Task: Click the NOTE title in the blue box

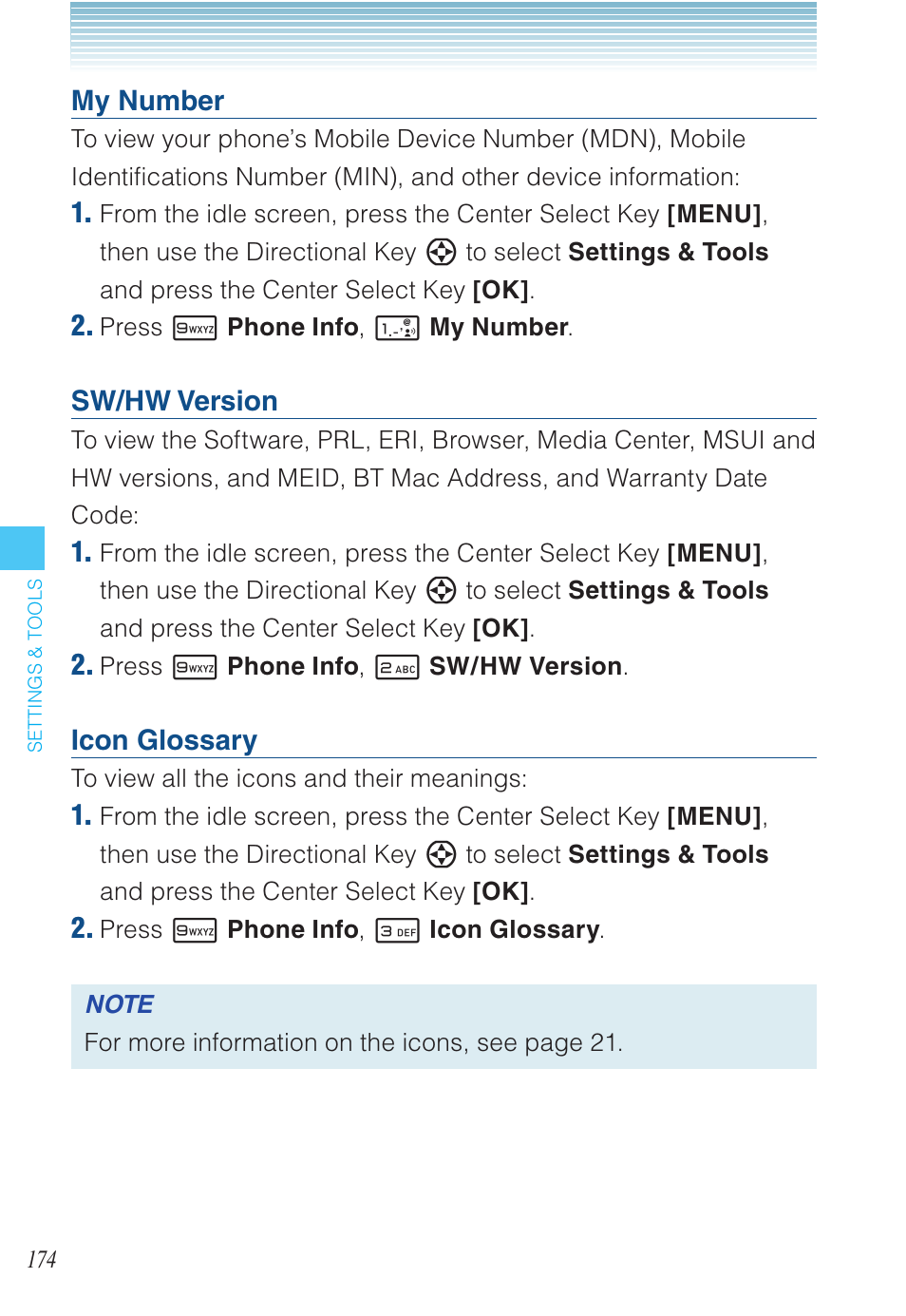Action: point(119,1004)
